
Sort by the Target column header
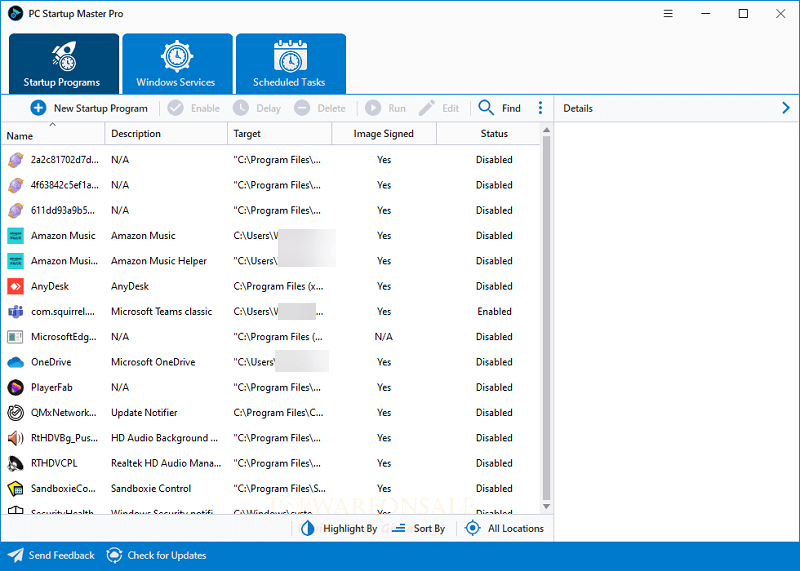(x=280, y=134)
